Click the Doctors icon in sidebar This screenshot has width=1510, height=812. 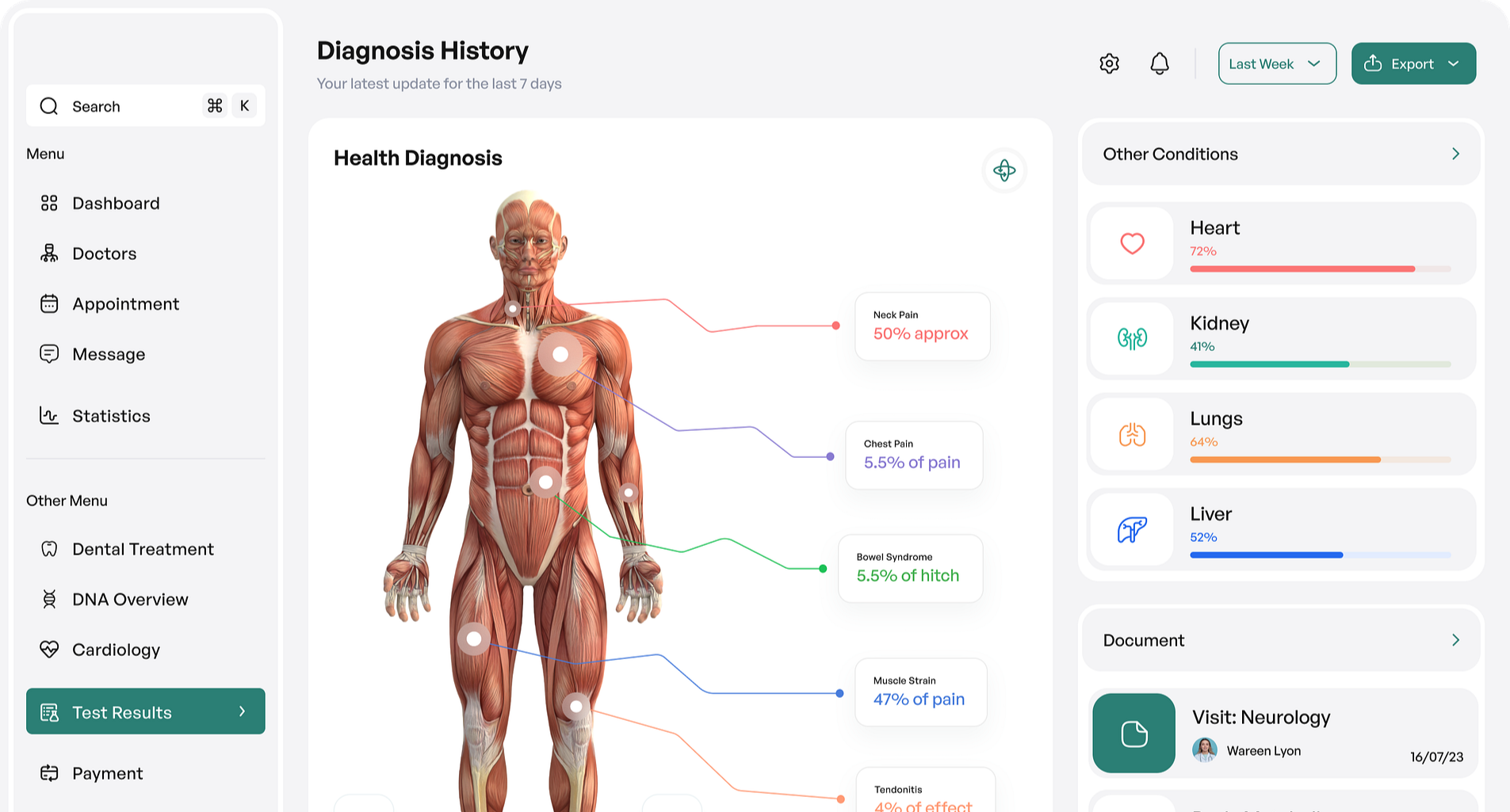click(49, 254)
